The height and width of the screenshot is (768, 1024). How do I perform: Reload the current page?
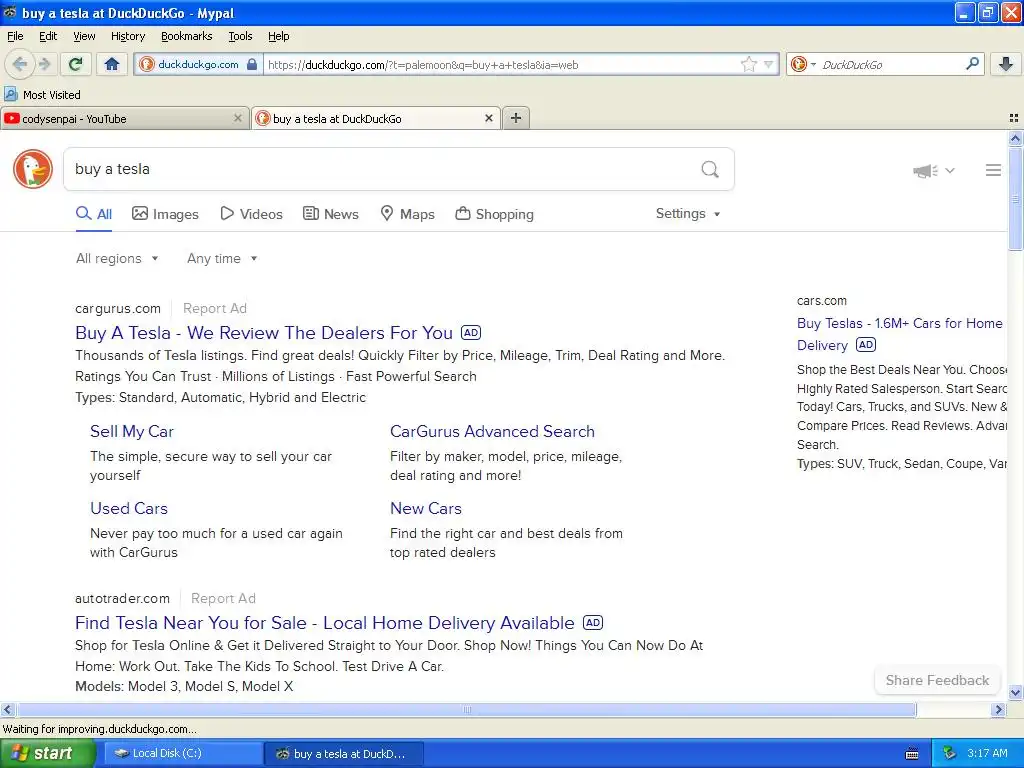pyautogui.click(x=76, y=64)
